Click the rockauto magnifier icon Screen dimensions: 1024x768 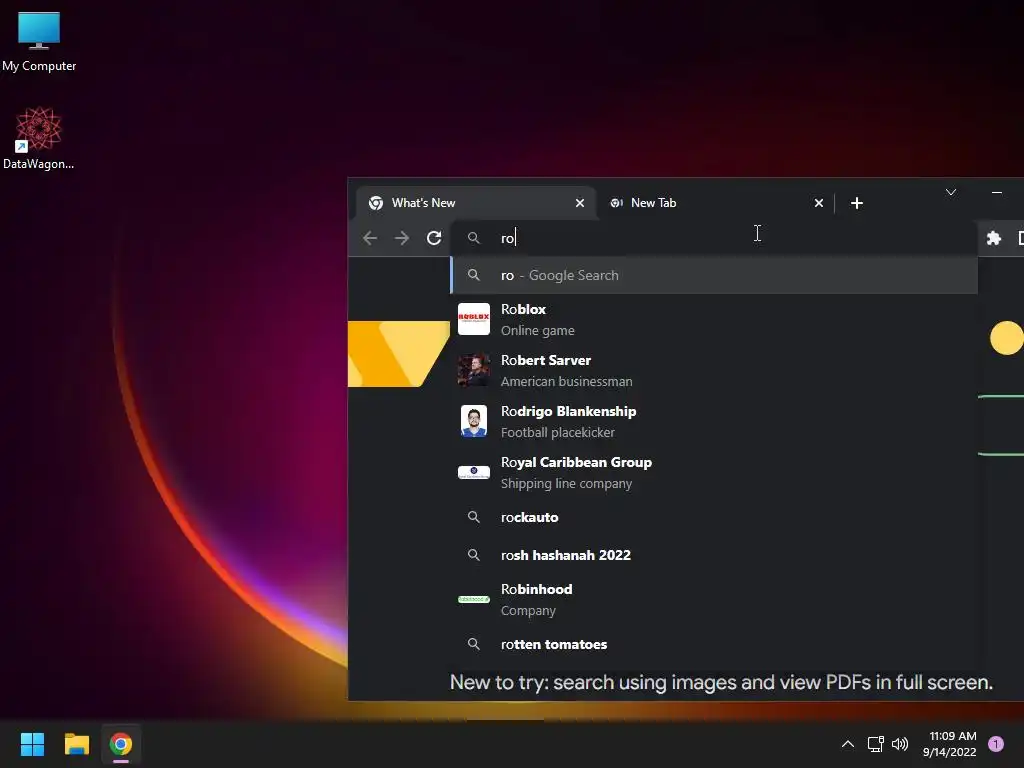tap(473, 517)
